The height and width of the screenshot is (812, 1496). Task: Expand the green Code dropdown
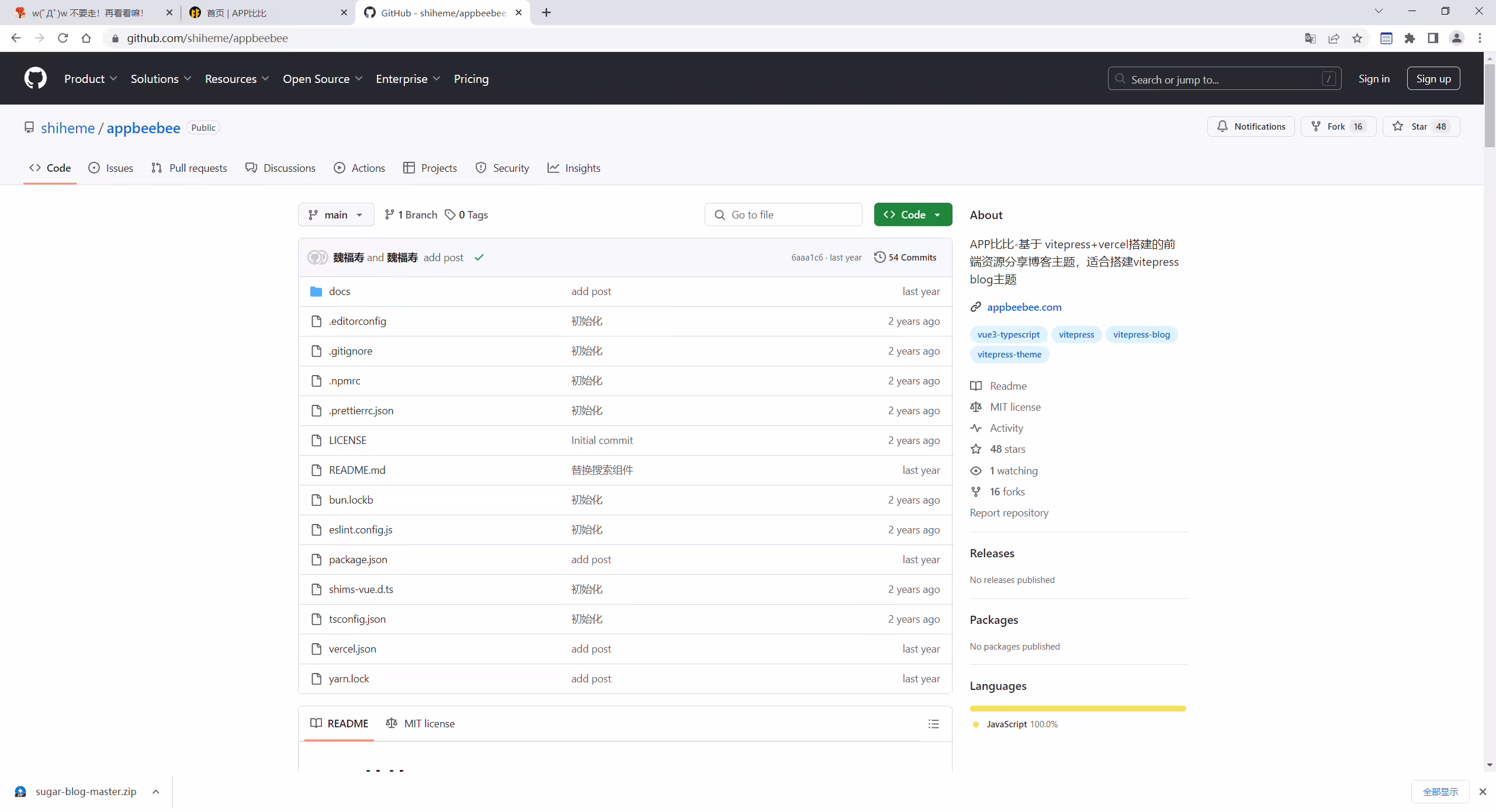(913, 215)
